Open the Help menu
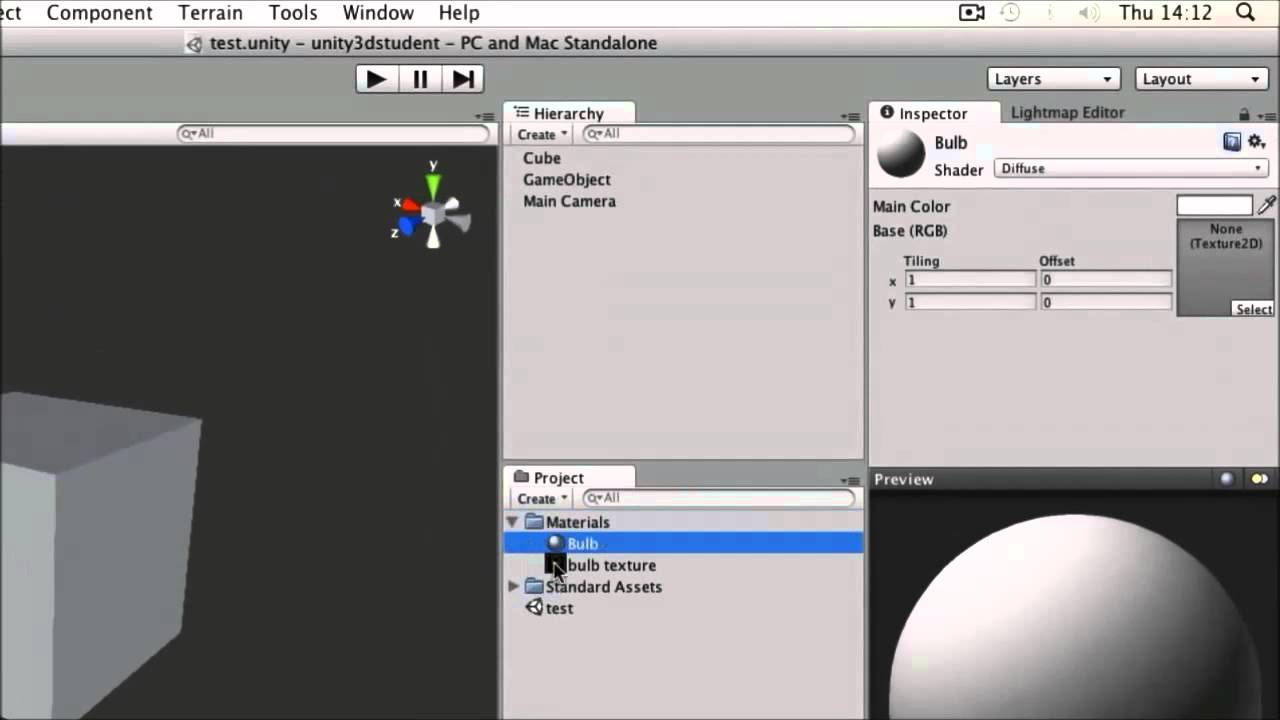The width and height of the screenshot is (1280, 720). (459, 13)
